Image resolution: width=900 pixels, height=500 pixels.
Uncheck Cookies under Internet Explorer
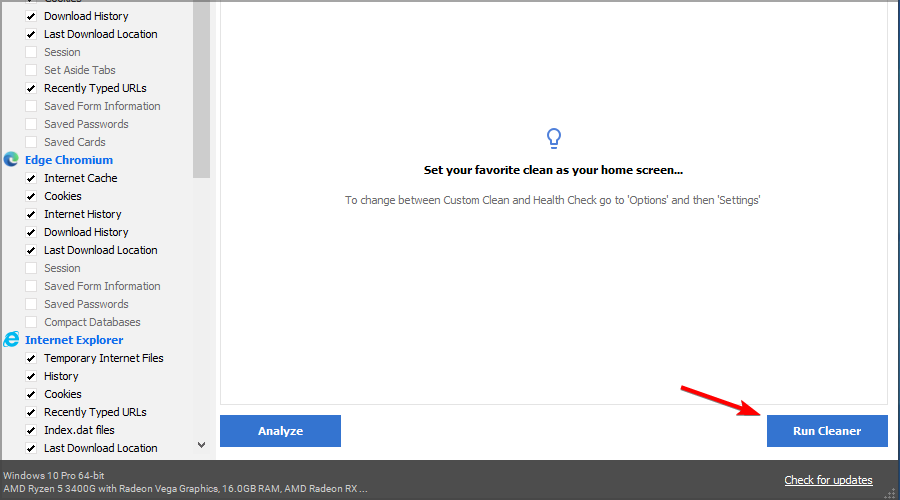point(31,394)
